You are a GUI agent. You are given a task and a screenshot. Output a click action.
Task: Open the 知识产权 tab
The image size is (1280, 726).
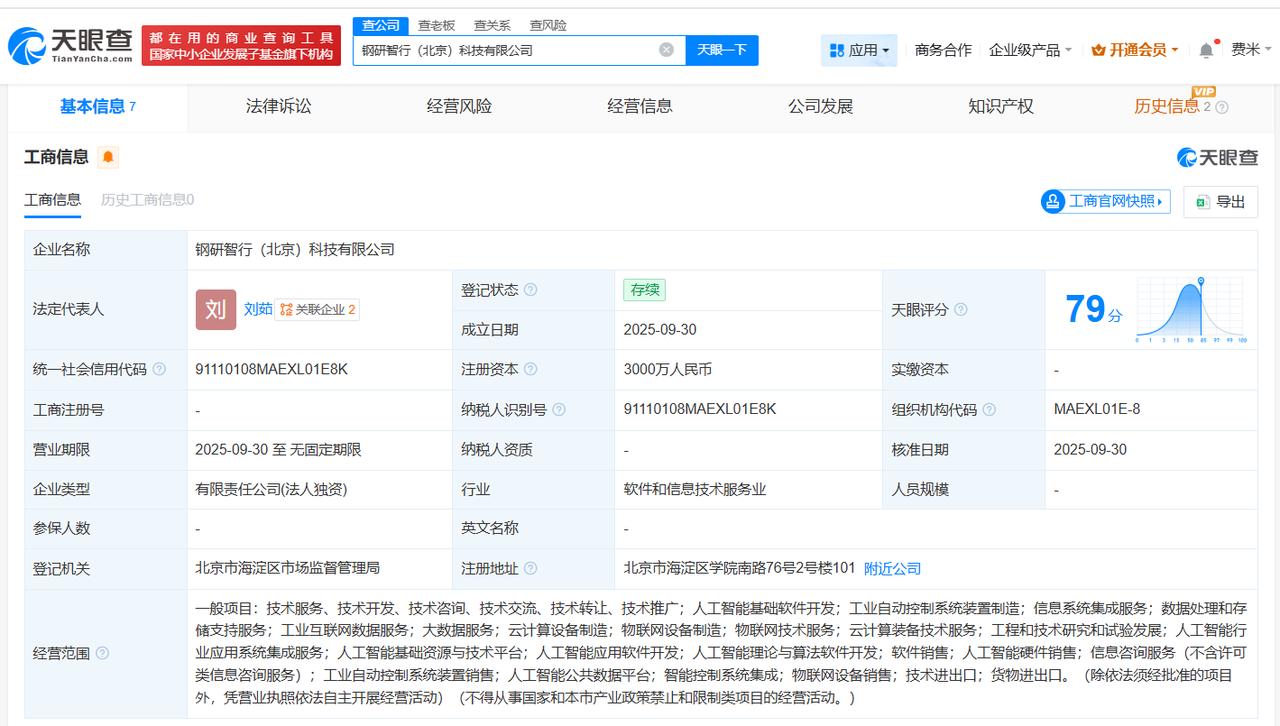point(1000,106)
